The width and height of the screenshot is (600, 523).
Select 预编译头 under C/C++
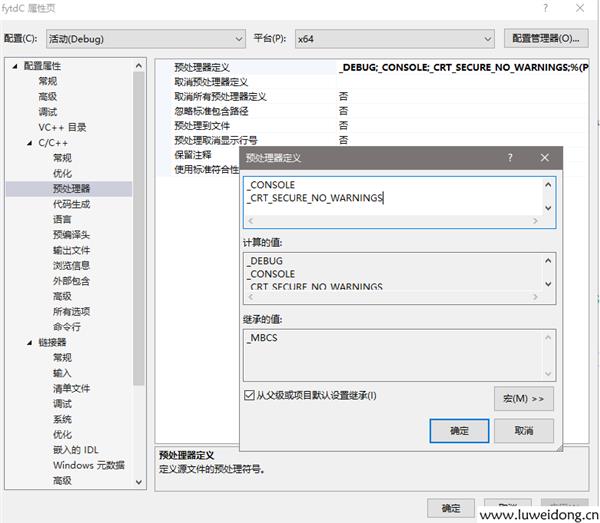(71, 234)
